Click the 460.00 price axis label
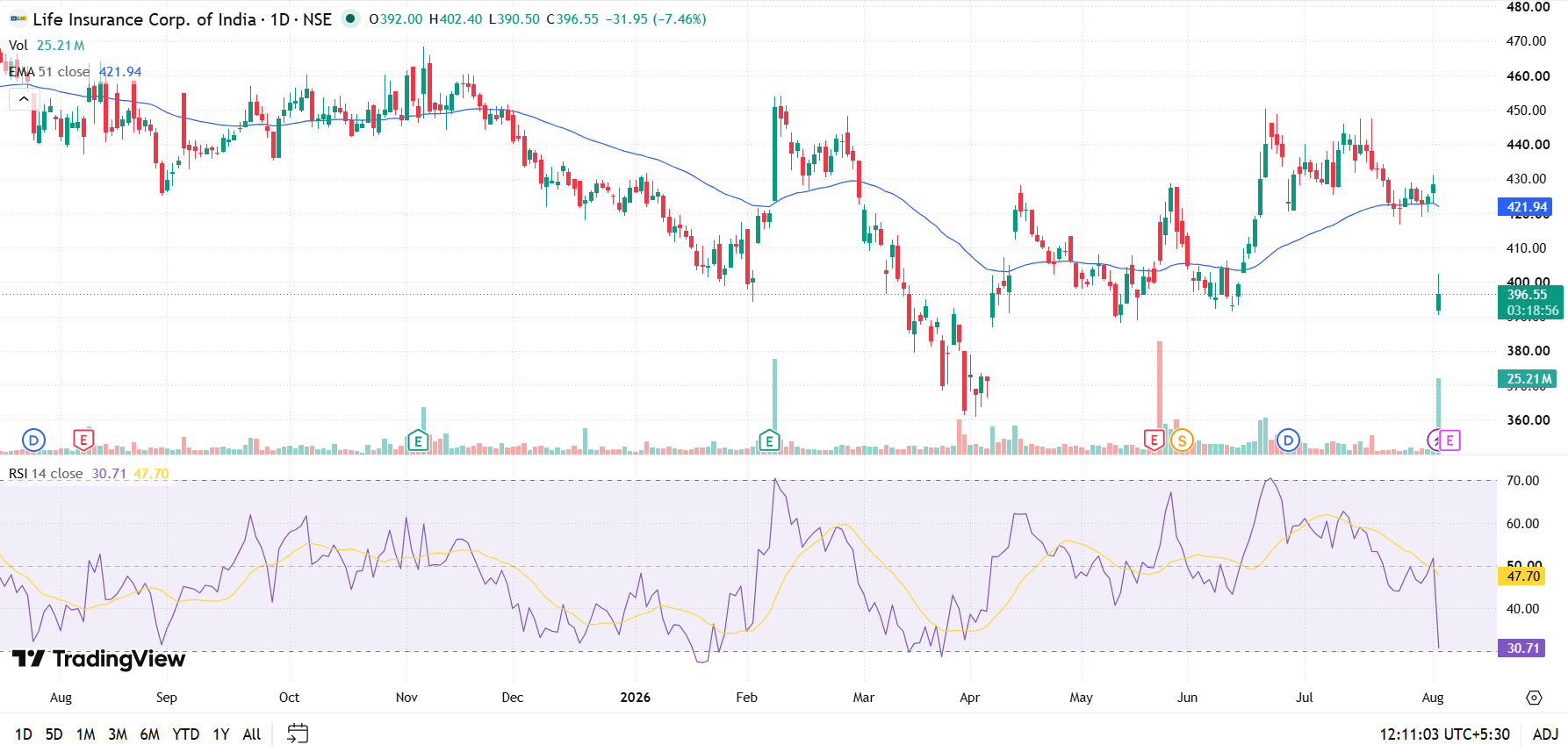This screenshot has height=752, width=1568. 1528,75
